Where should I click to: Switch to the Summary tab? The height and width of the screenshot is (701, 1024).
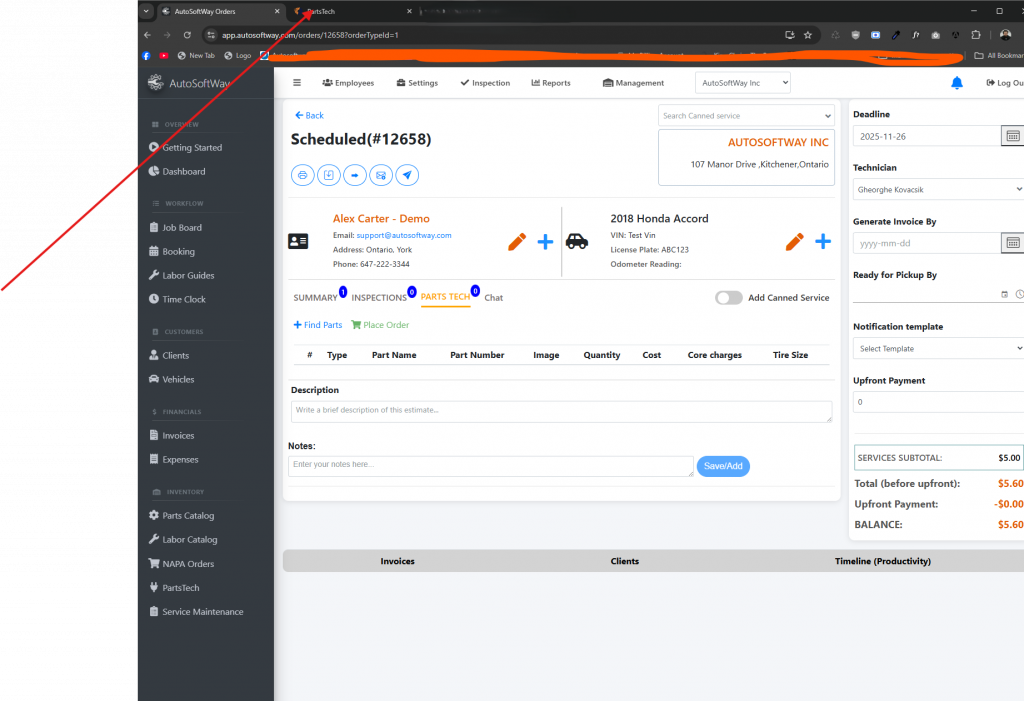pyautogui.click(x=315, y=298)
